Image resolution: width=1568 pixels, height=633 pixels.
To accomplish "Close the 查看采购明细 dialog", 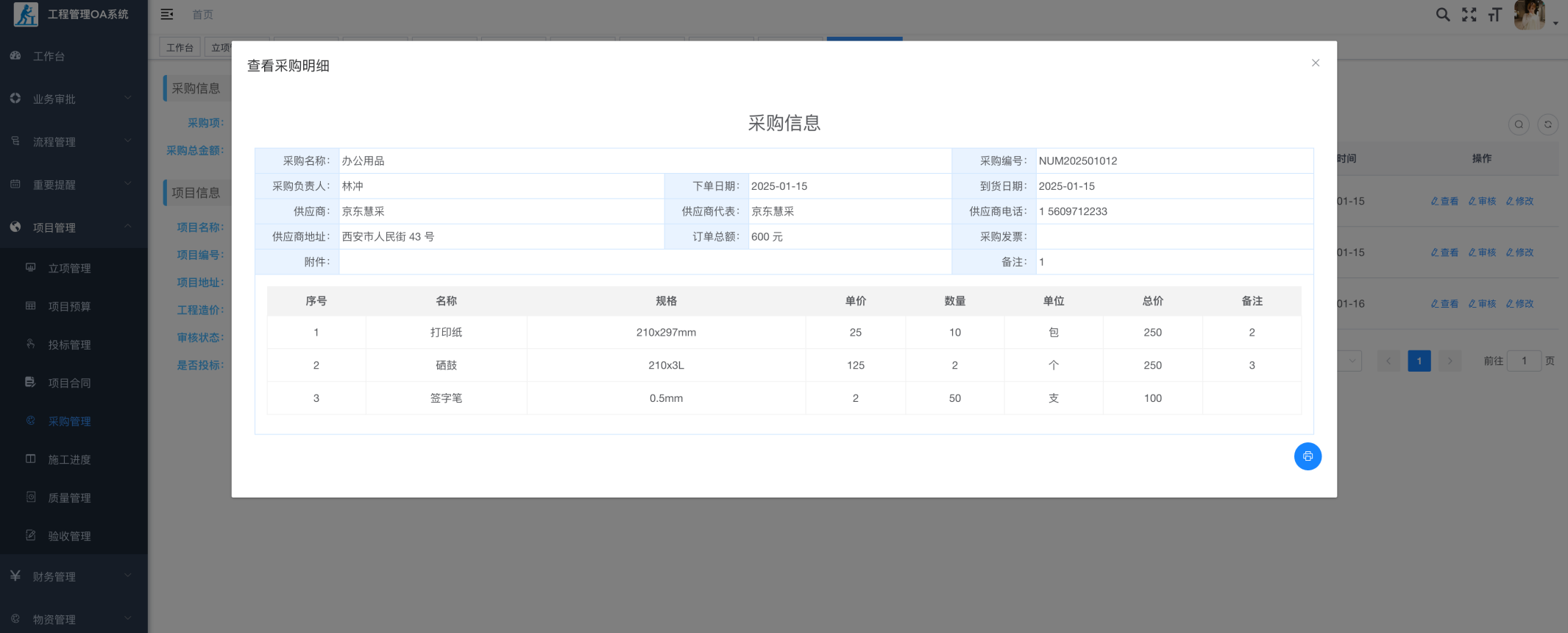I will pyautogui.click(x=1315, y=63).
